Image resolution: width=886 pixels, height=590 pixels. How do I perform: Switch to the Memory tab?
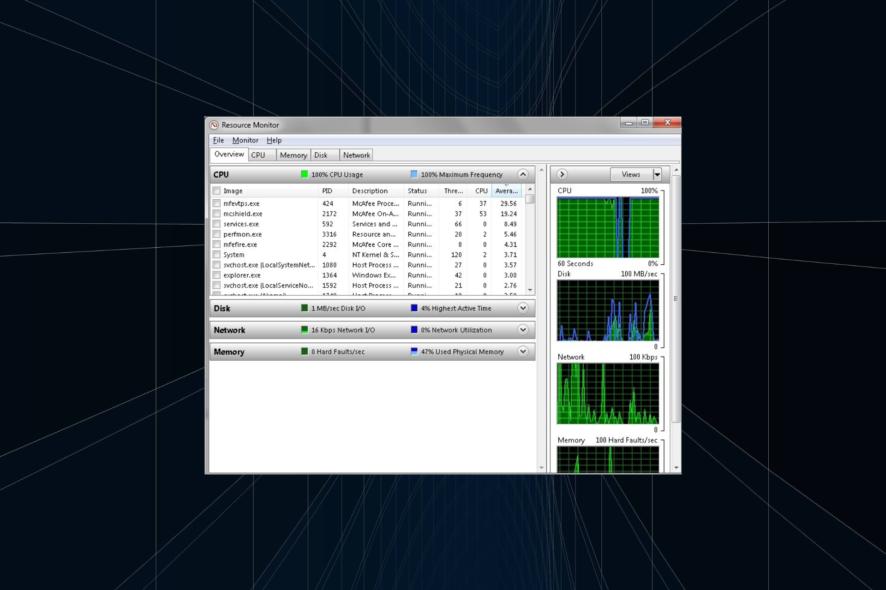point(293,155)
